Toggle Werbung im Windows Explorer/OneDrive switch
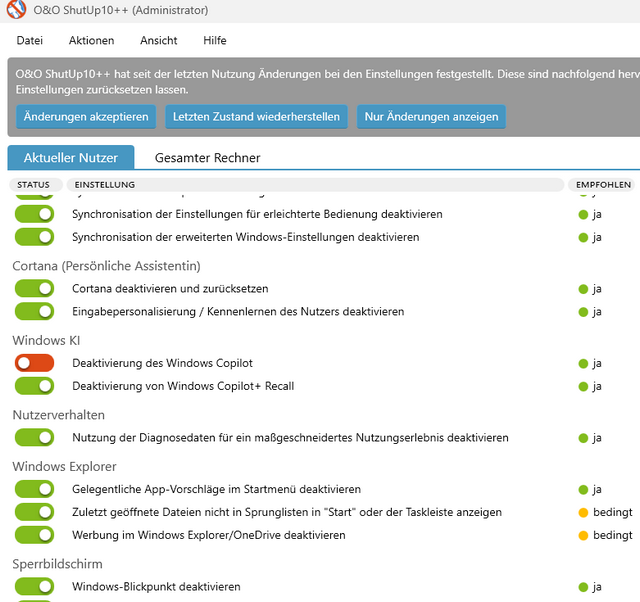640x602 pixels. 34,535
